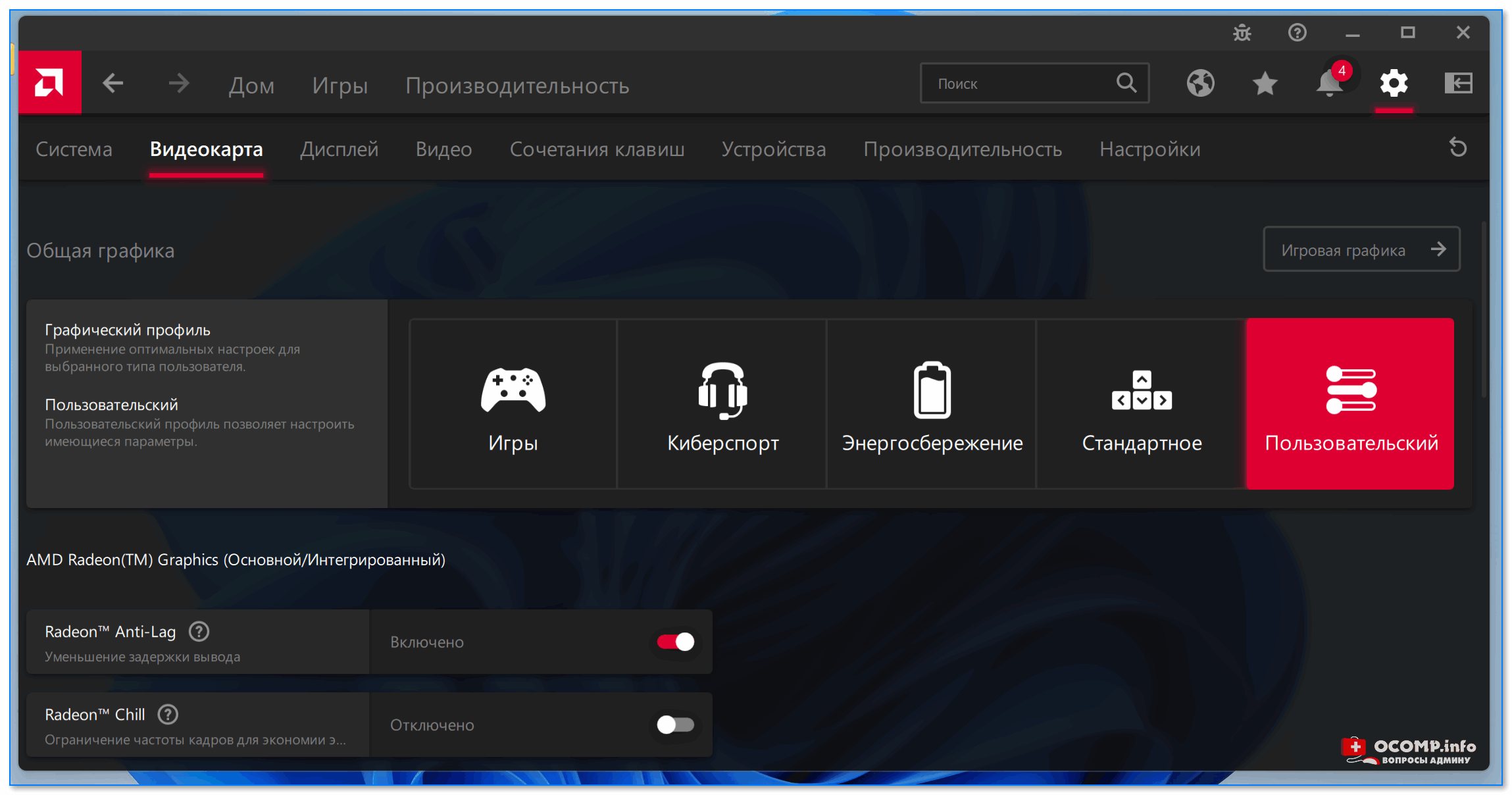This screenshot has height=795, width=1512.
Task: Select the Энергосбережение battery profile
Action: [x=932, y=404]
